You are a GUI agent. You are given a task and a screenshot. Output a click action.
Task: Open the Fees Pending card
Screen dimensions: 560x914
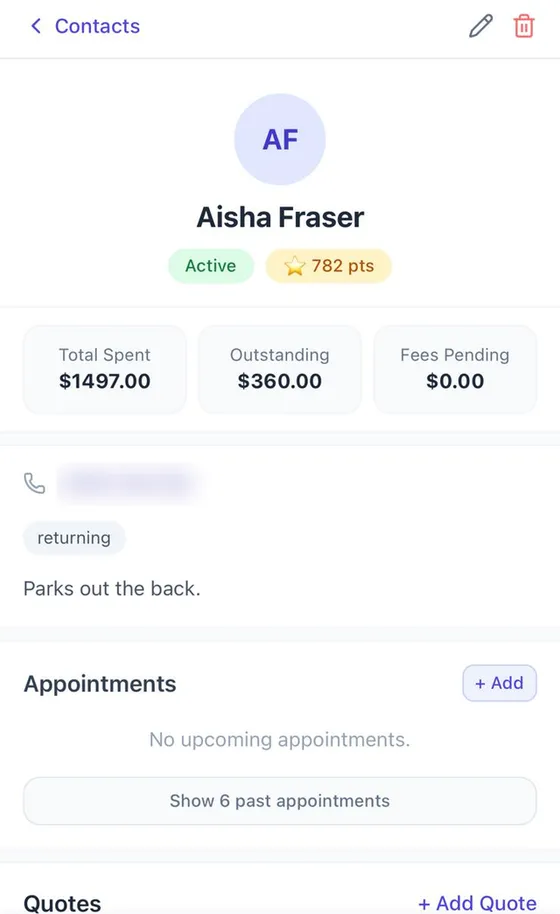[455, 369]
